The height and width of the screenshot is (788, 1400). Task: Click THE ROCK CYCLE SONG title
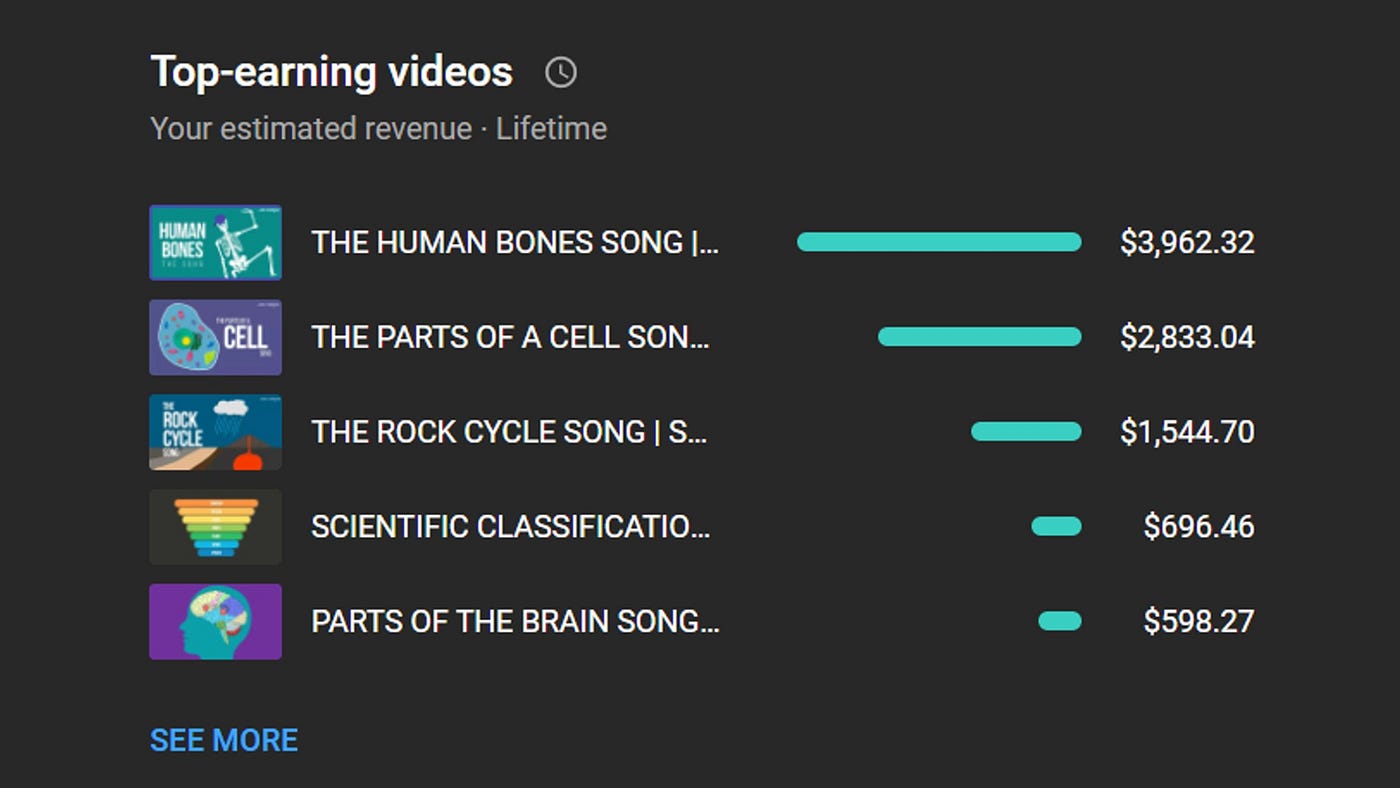510,432
